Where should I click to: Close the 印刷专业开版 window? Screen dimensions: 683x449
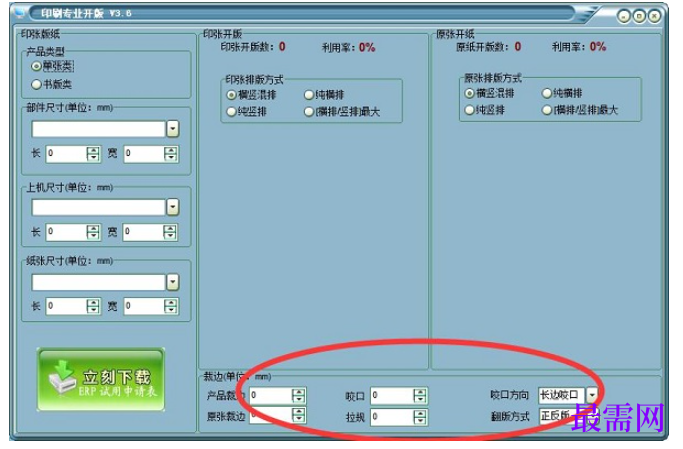click(654, 16)
